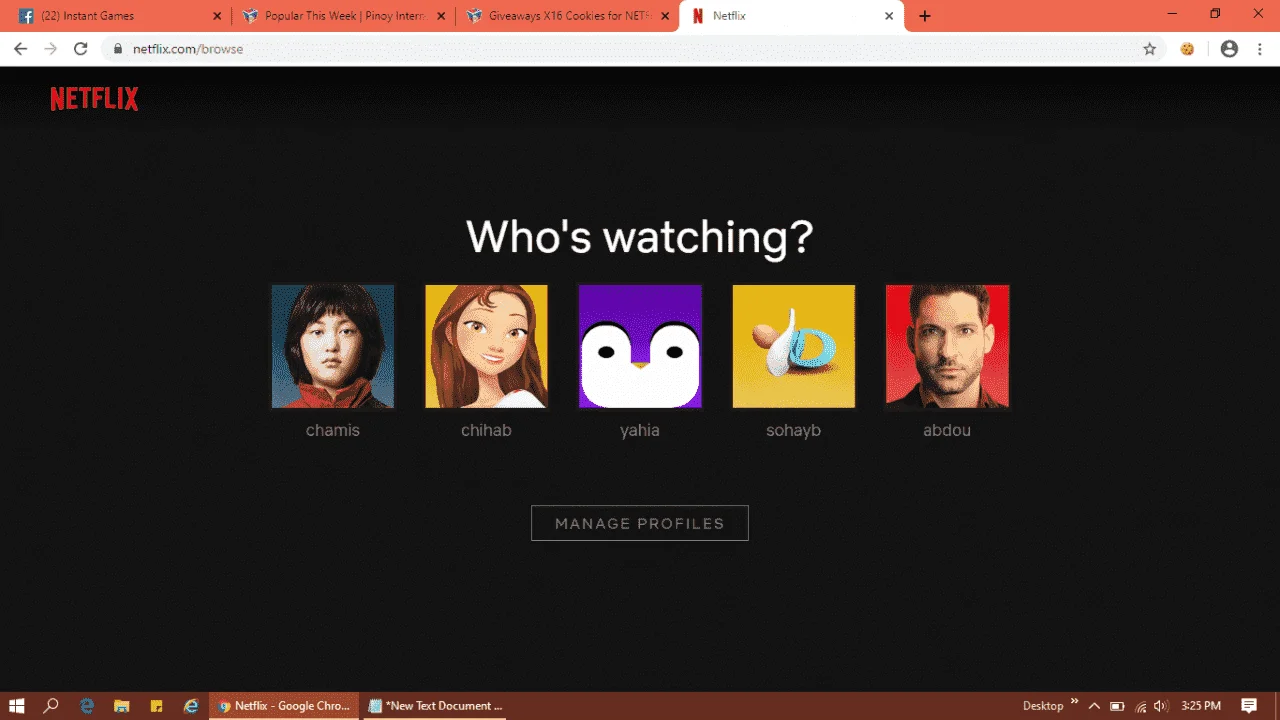Click the chamis profile name
This screenshot has width=1280, height=720.
coord(333,431)
